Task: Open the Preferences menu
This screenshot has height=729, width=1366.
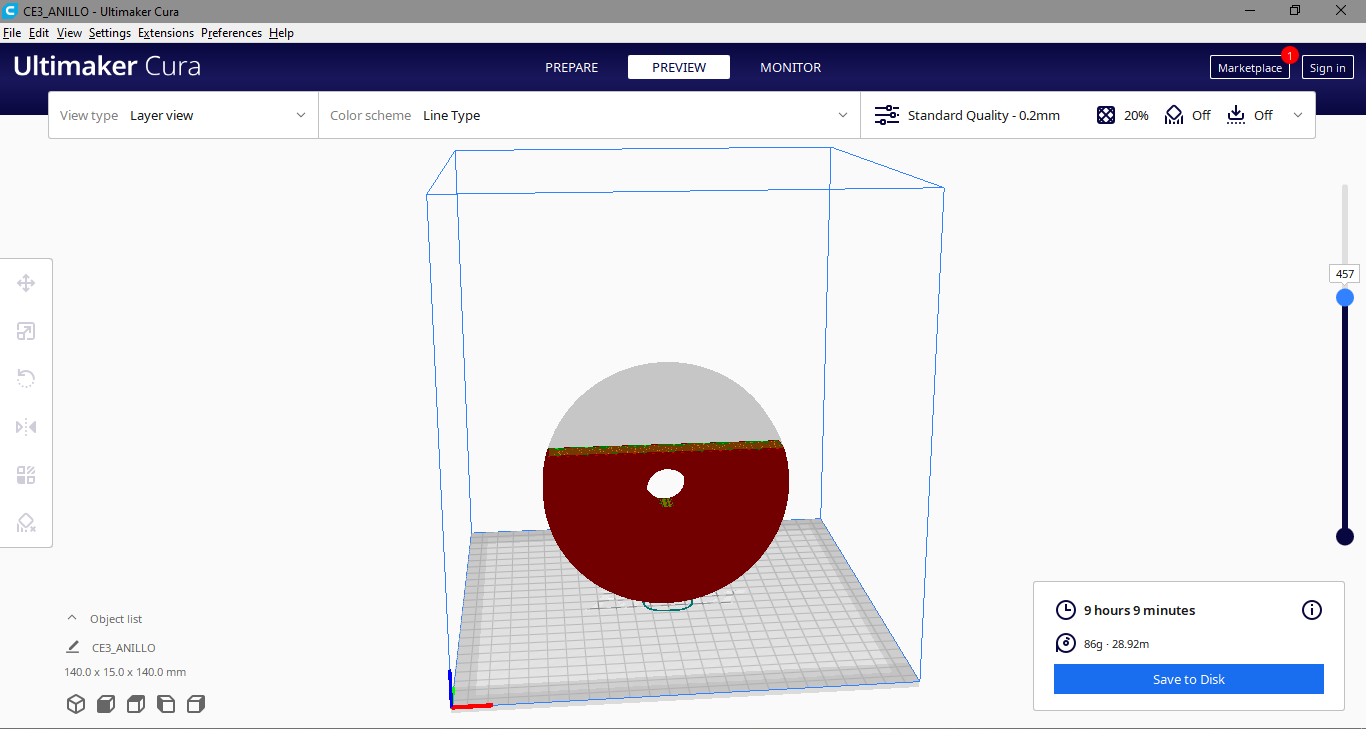Action: pos(231,33)
